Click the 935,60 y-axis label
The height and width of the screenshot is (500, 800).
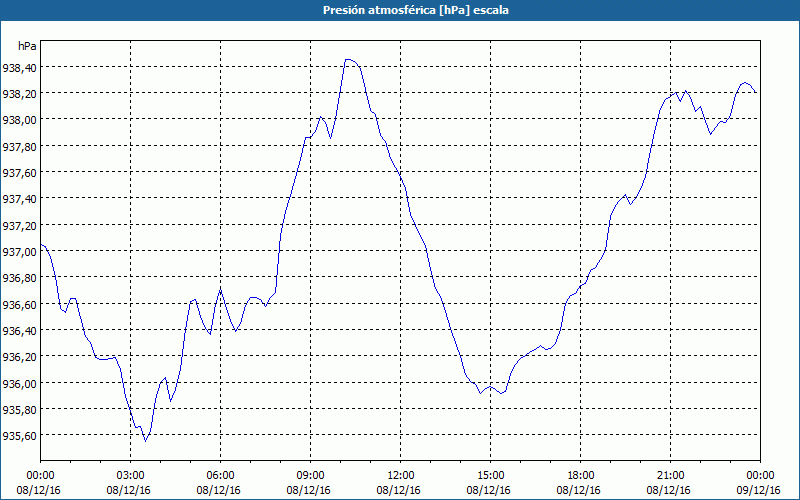[x=20, y=435]
